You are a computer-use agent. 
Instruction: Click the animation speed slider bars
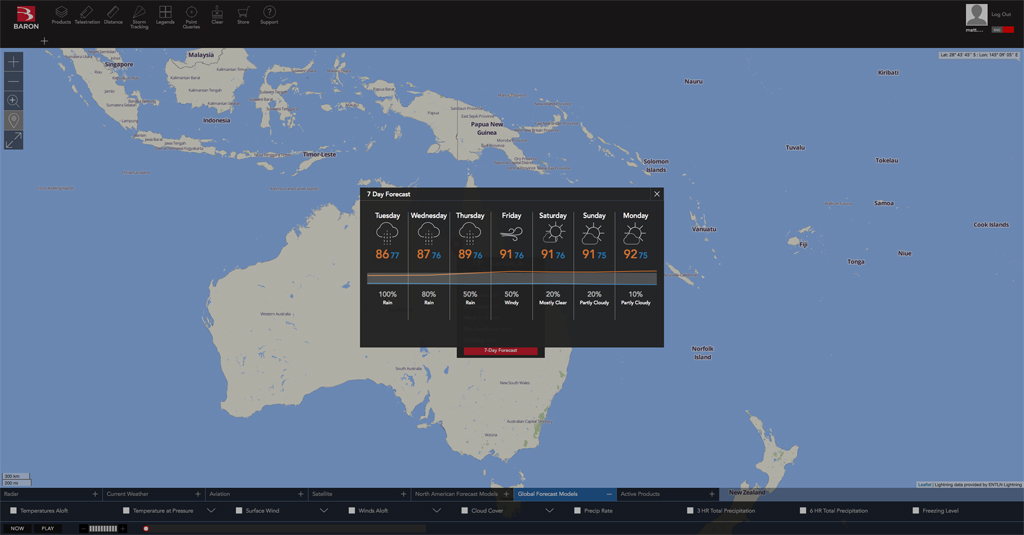point(103,528)
